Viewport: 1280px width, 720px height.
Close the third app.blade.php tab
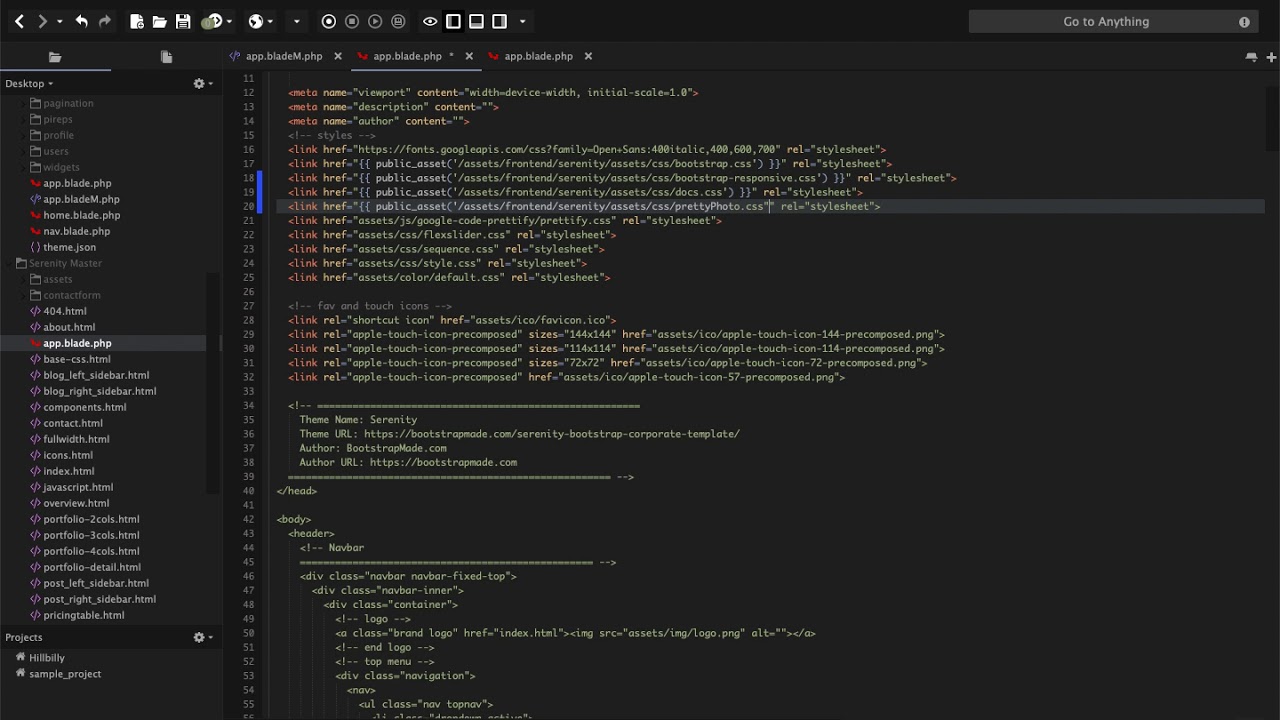point(588,56)
